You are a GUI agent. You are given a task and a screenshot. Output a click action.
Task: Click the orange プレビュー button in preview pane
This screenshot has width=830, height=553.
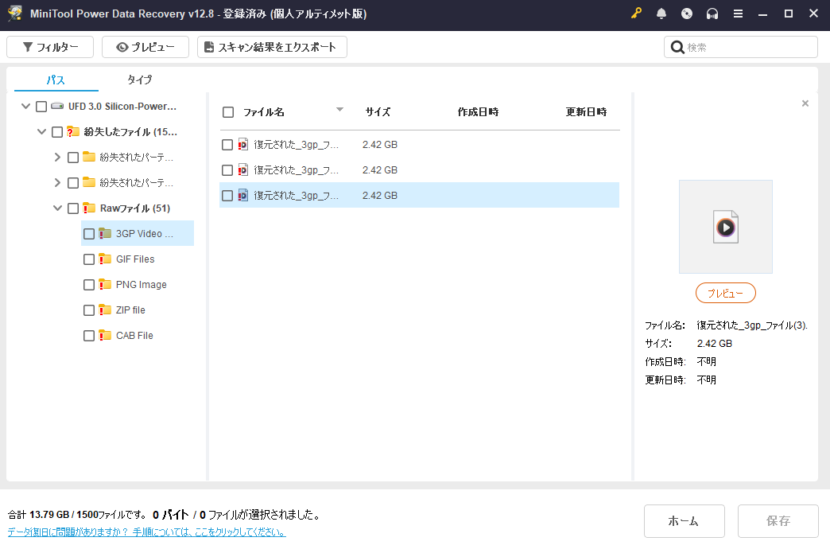click(725, 293)
